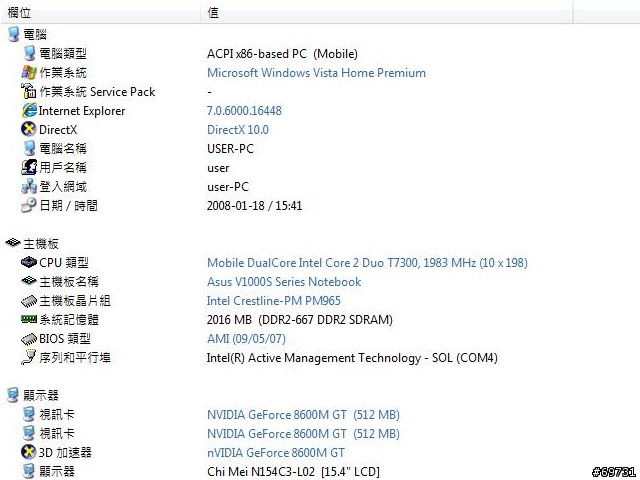Open the first NVIDIA GeForce 8600M GT (512 MB) link
This screenshot has width=640, height=480.
[303, 415]
